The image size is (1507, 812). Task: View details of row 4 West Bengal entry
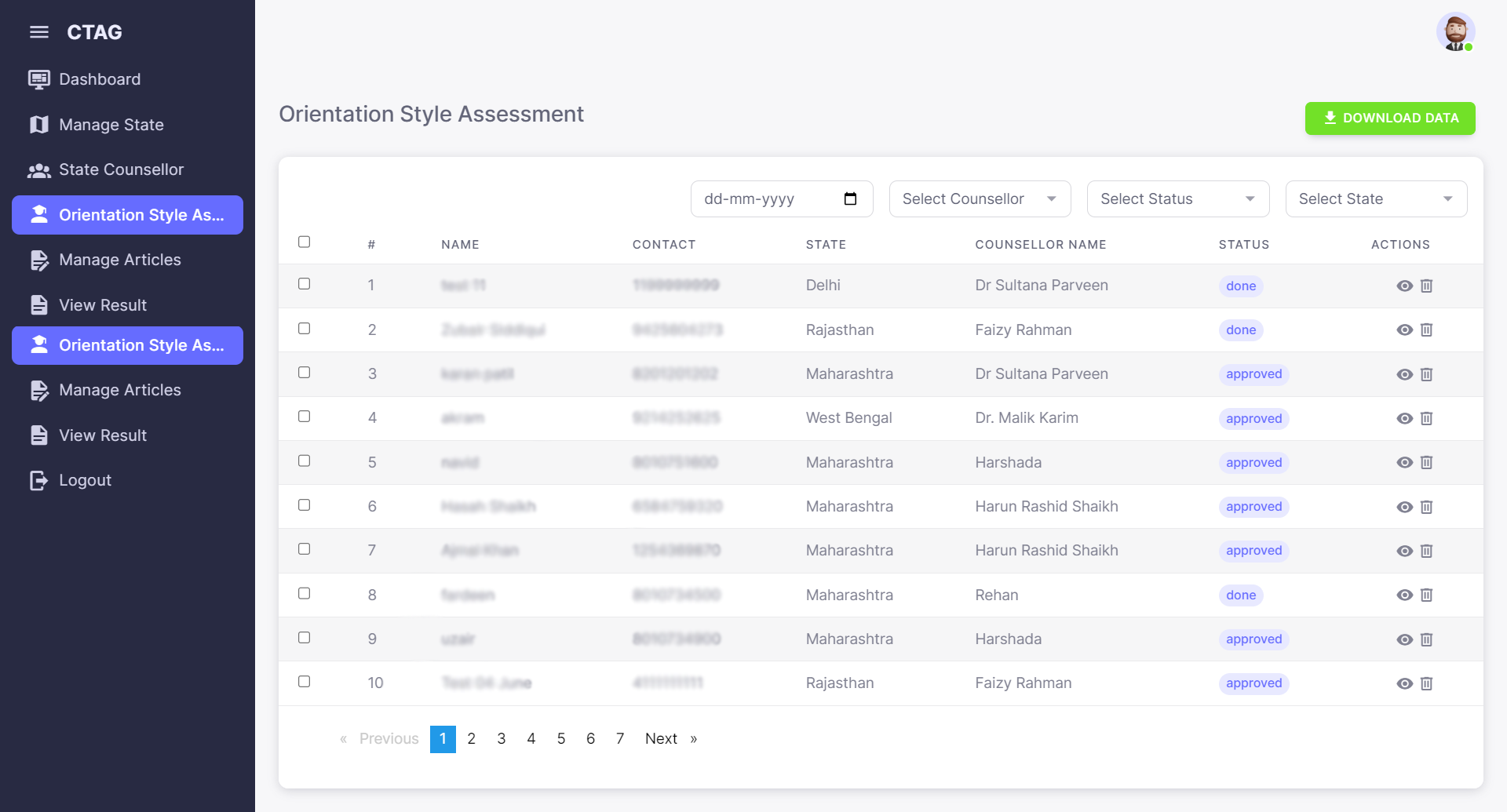point(1405,419)
